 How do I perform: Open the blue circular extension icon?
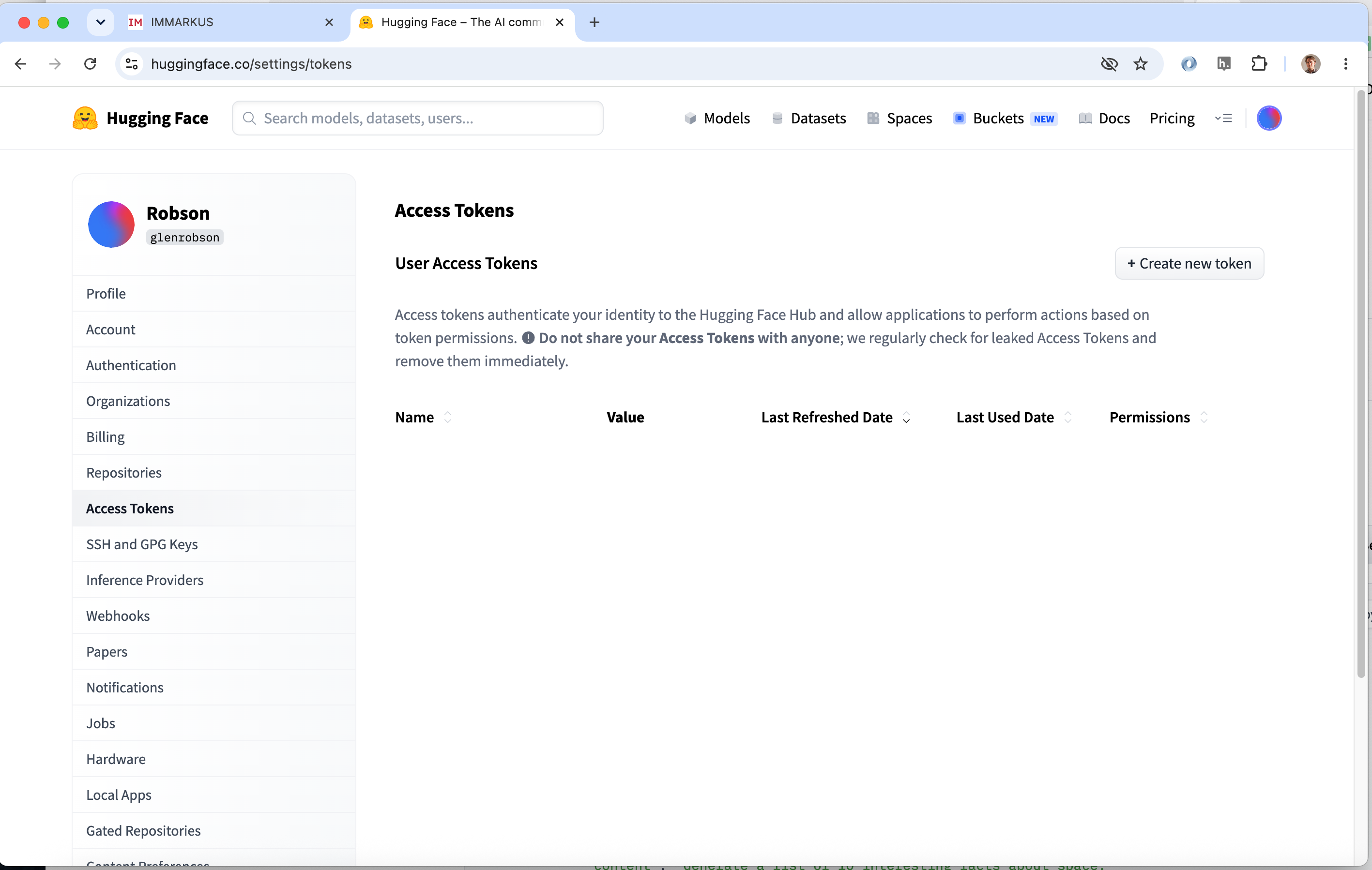coord(1189,64)
